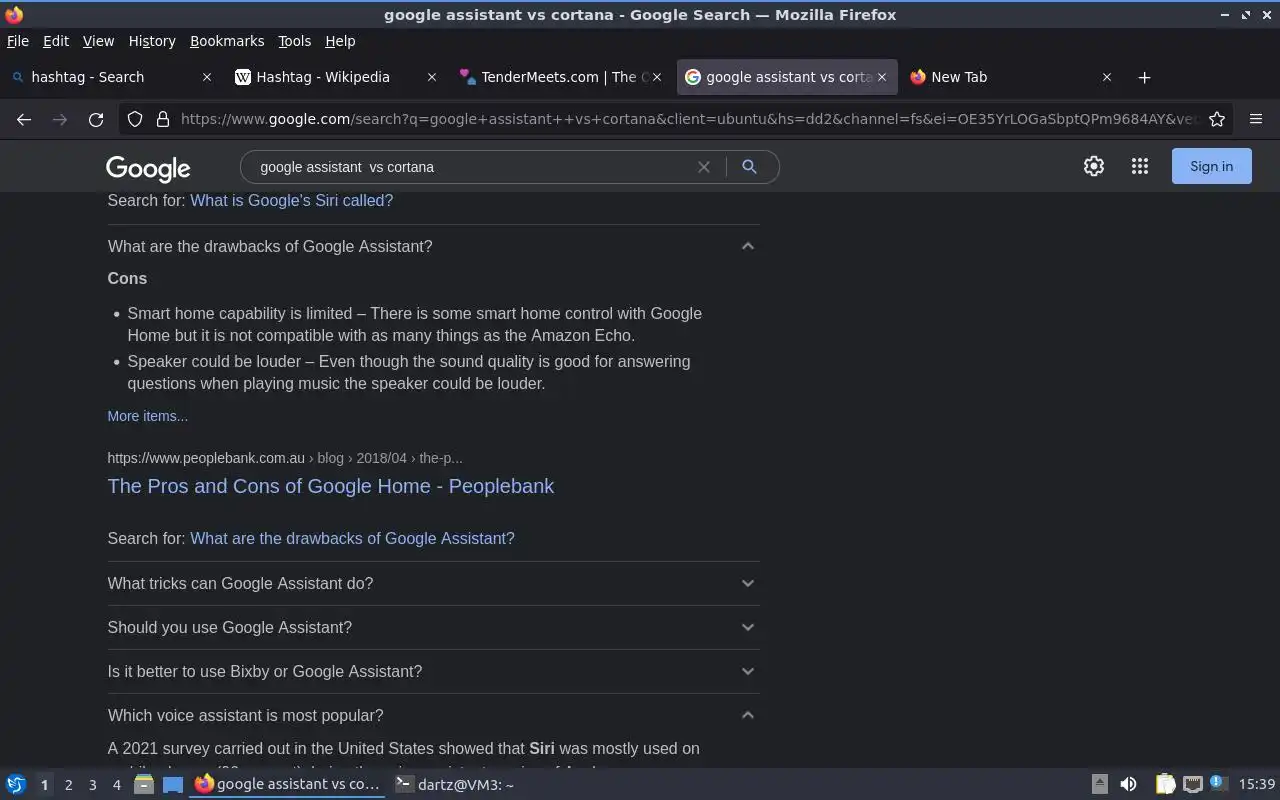Select the Firefox window taskbar entry
This screenshot has width=1280, height=800.
pos(288,785)
